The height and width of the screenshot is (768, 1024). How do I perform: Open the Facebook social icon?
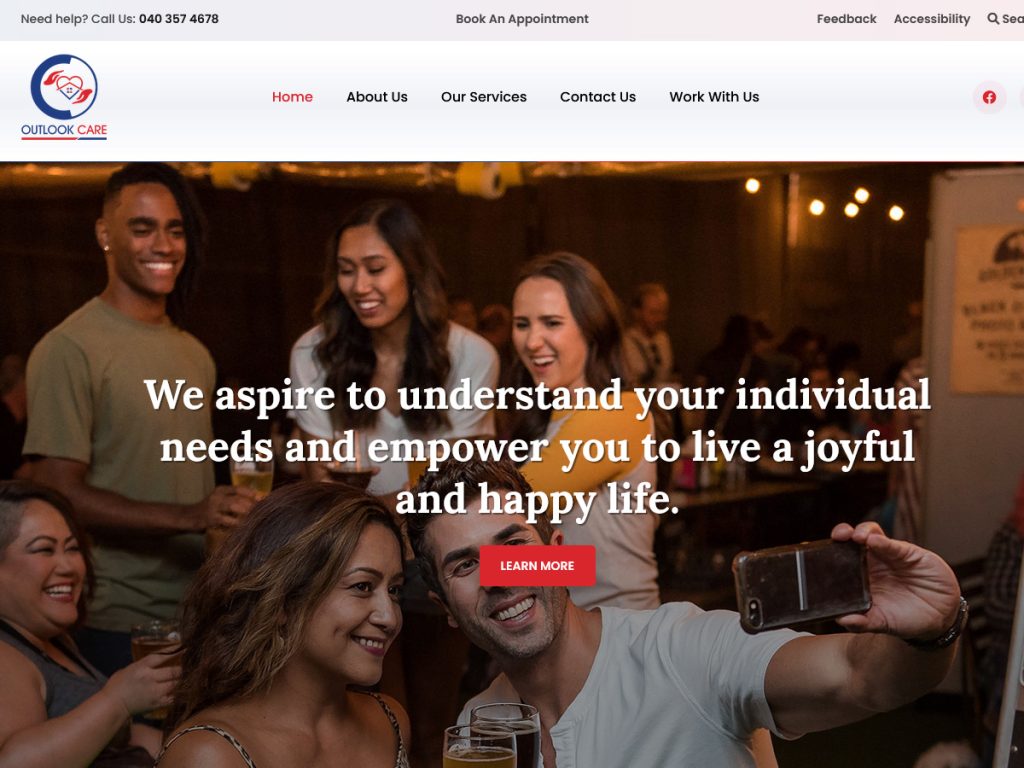(x=989, y=97)
